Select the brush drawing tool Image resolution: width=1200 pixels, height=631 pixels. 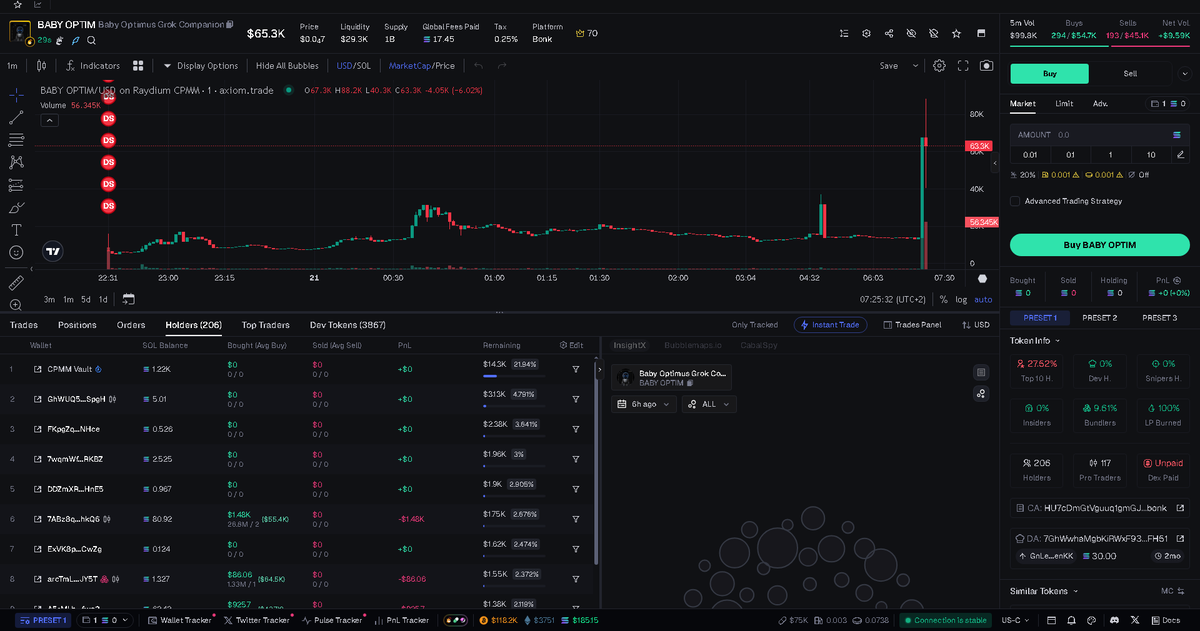click(x=16, y=208)
